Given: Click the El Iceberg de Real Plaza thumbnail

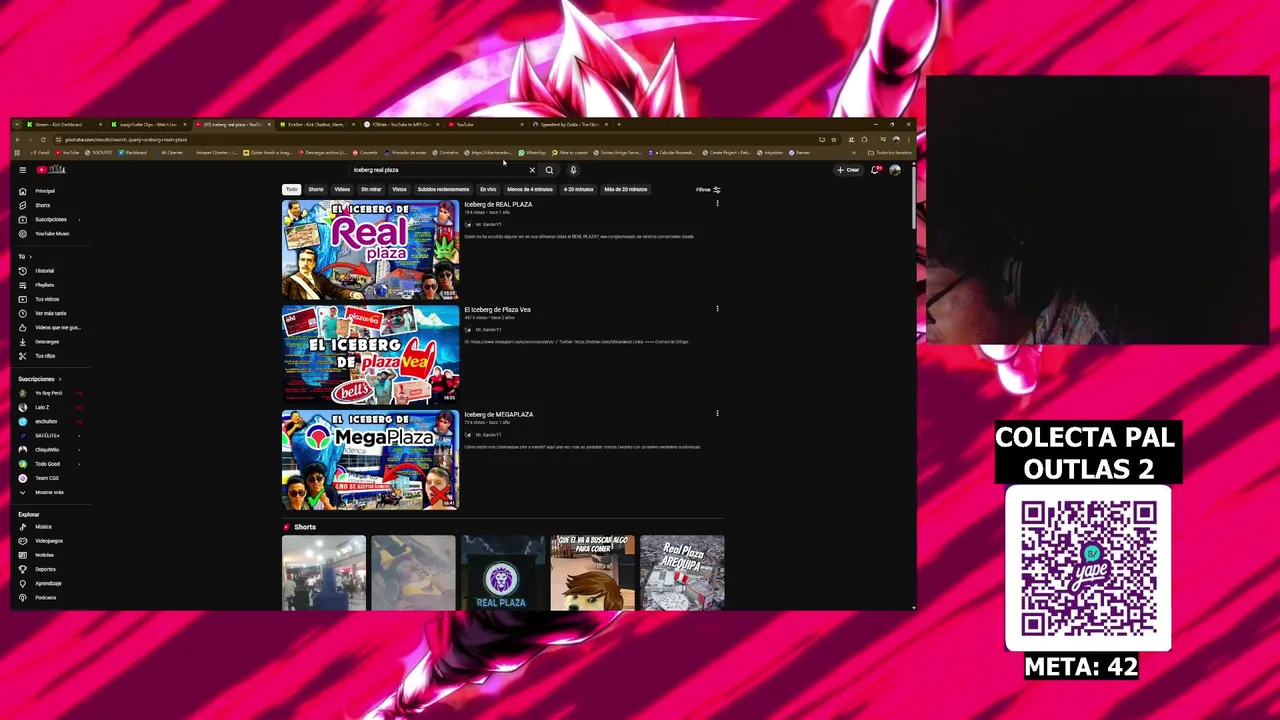Looking at the screenshot, I should (370, 250).
